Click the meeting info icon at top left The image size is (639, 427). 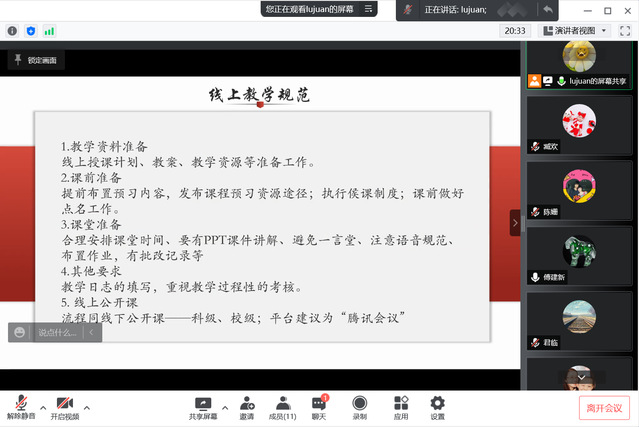tap(13, 31)
